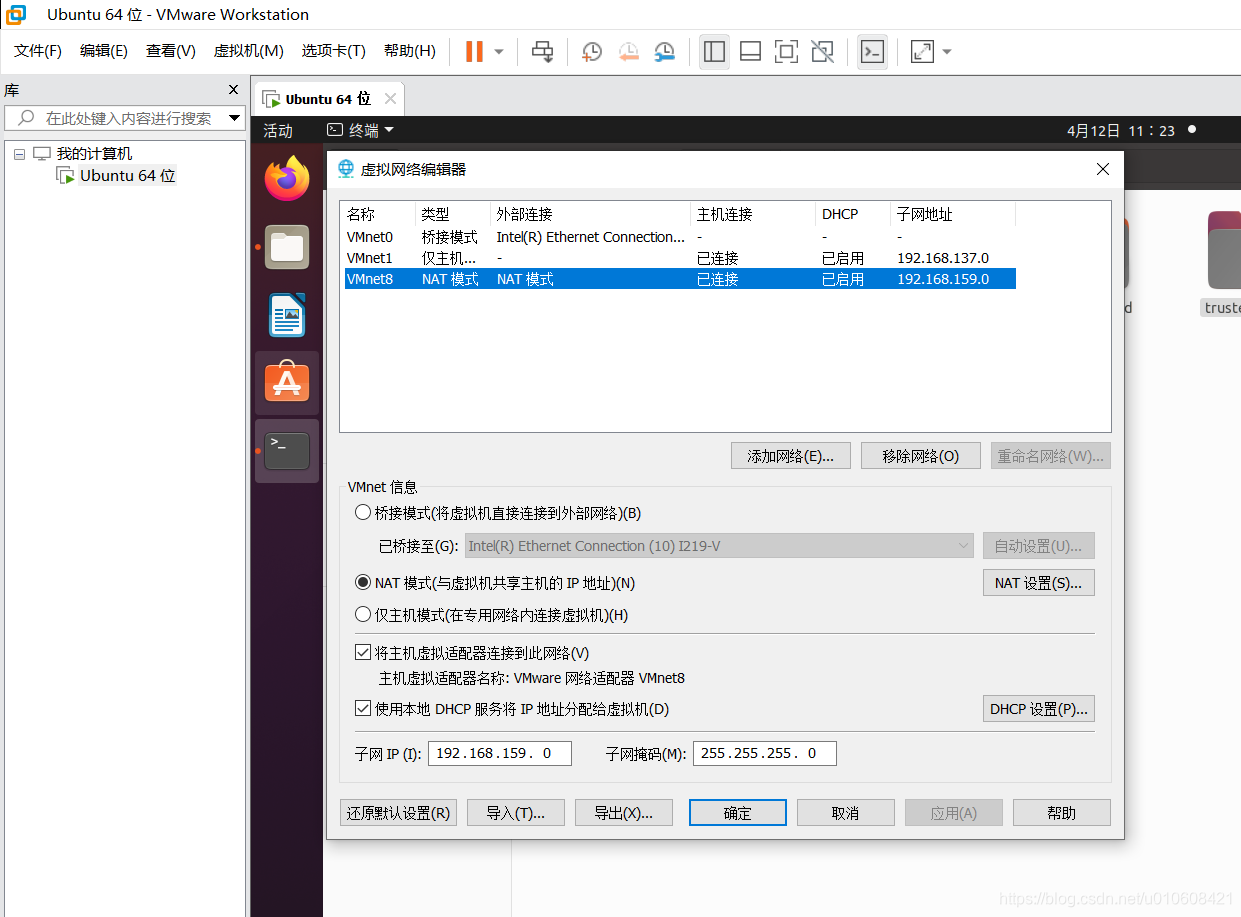Send Ctrl+Alt+Del to the virtual machine
Viewport: 1241px width, 917px height.
543,51
